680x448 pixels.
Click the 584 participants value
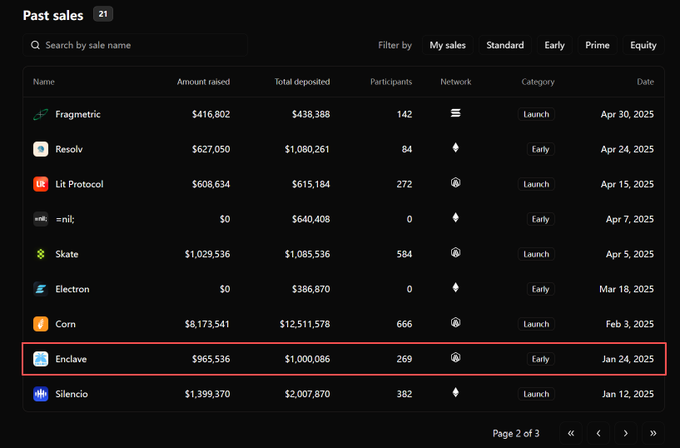pyautogui.click(x=404, y=254)
